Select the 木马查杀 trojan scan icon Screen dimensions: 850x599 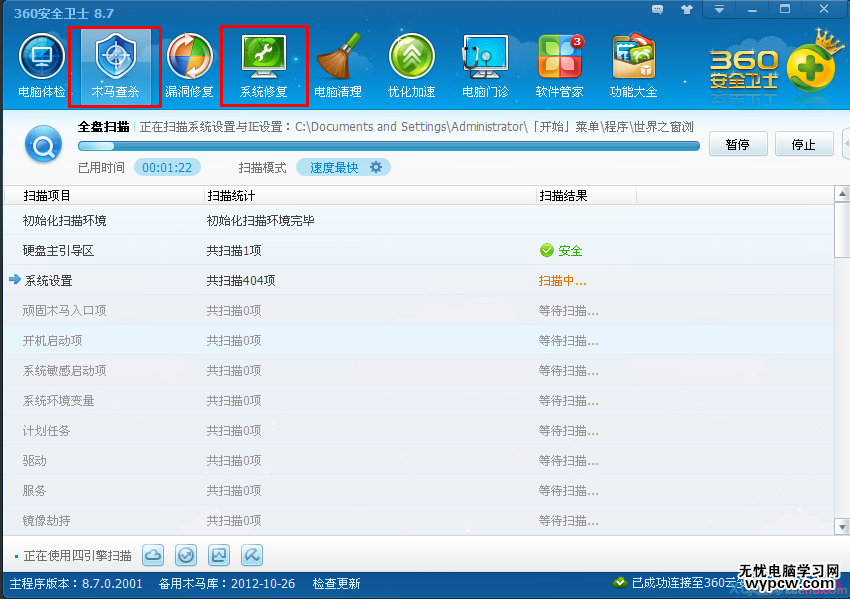pyautogui.click(x=115, y=66)
